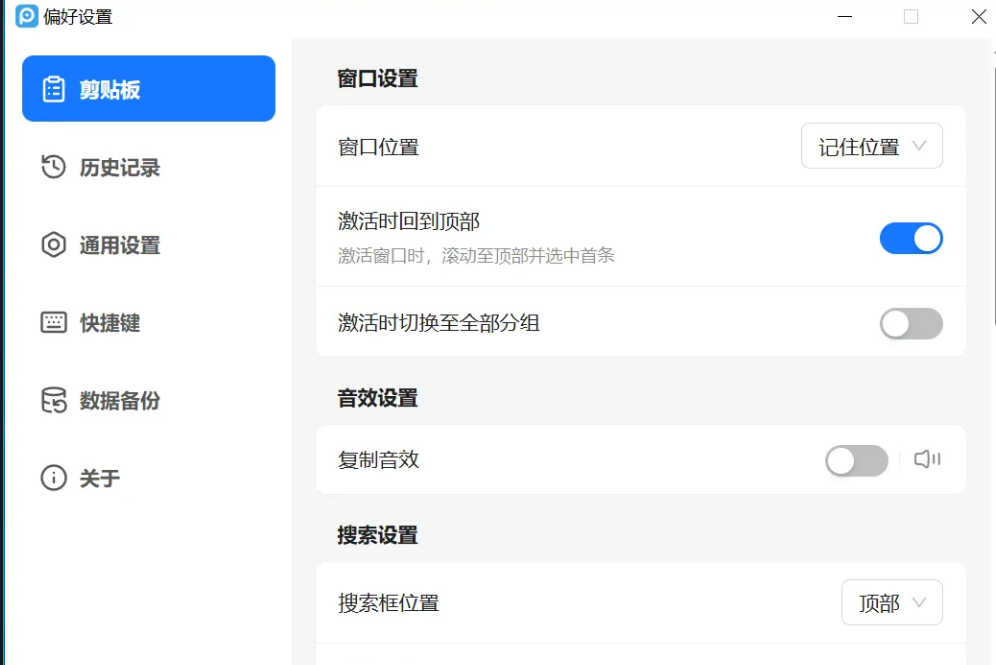Click the About info circle icon
Screen dimensions: 996x665
coord(53,478)
